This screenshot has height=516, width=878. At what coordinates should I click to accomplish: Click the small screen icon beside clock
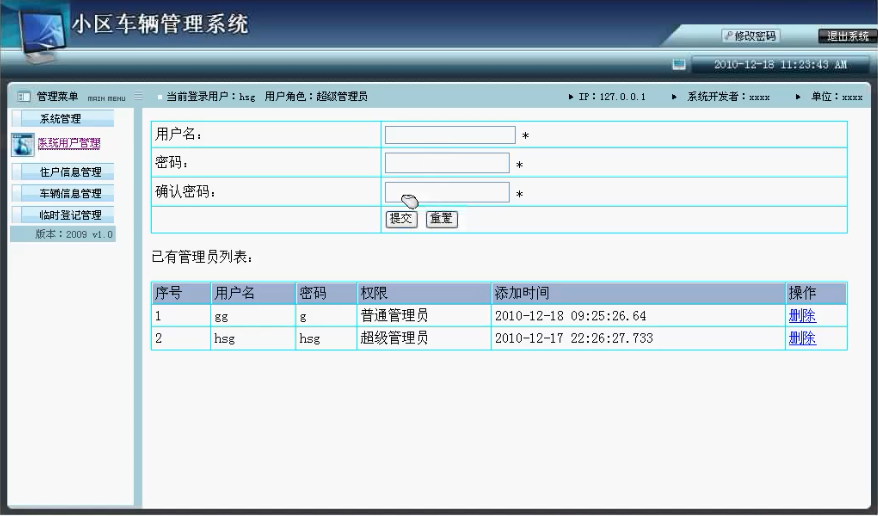[x=679, y=64]
